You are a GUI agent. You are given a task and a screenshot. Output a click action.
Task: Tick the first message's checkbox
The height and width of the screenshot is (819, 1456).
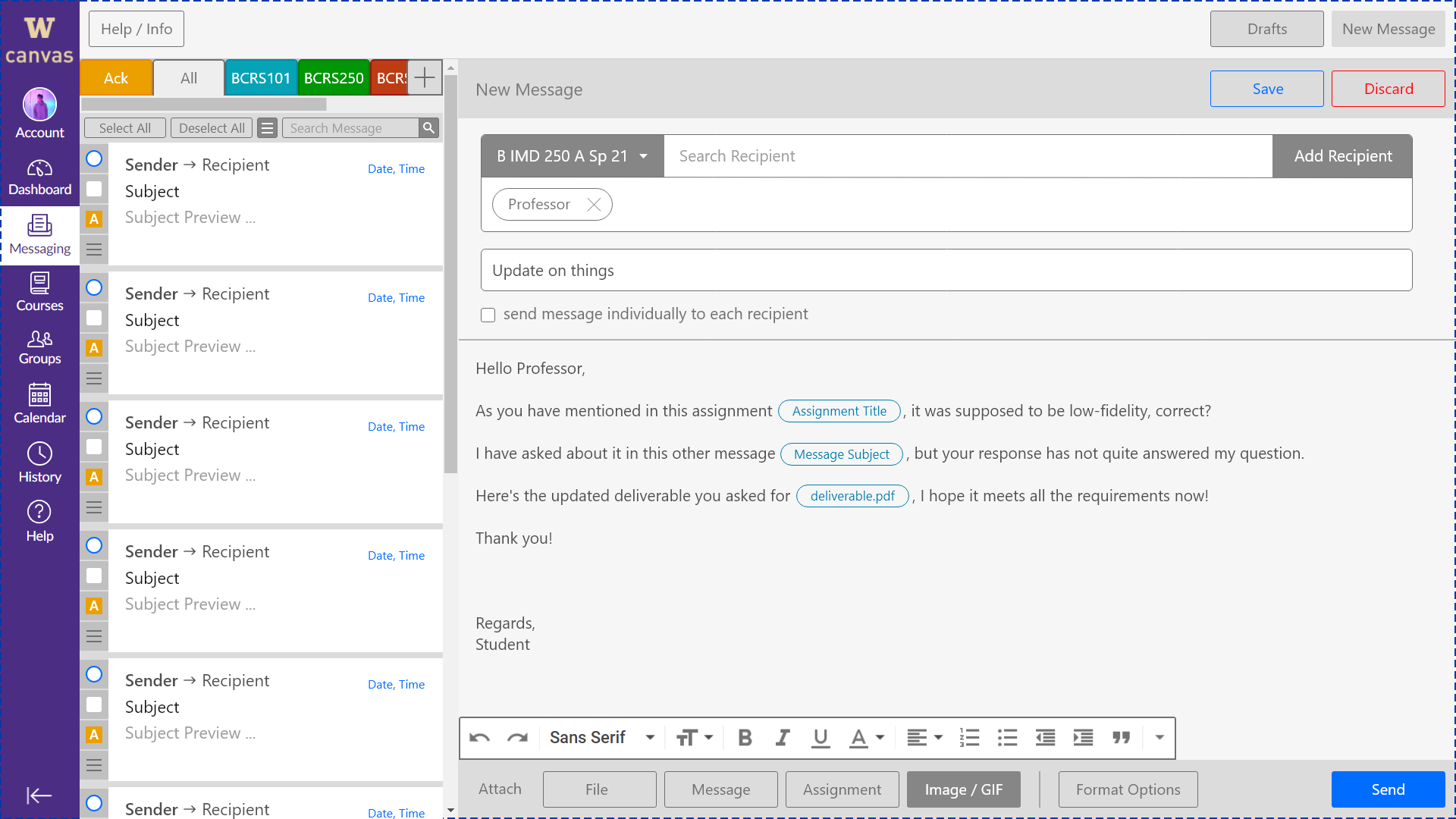94,189
